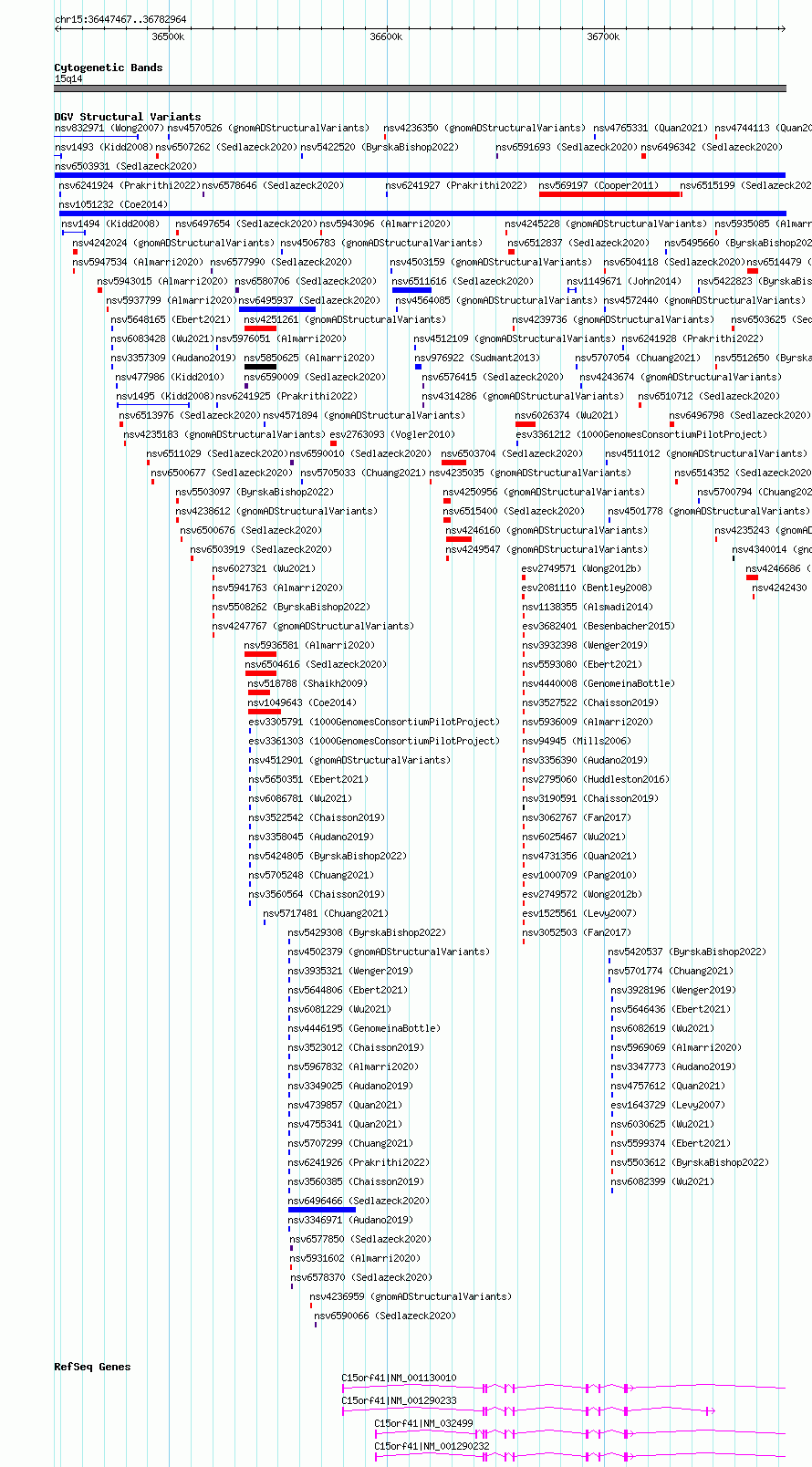Click the chr15:36447467..36782964 ruler label
Screen dimensions: 812x1467
pos(120,19)
